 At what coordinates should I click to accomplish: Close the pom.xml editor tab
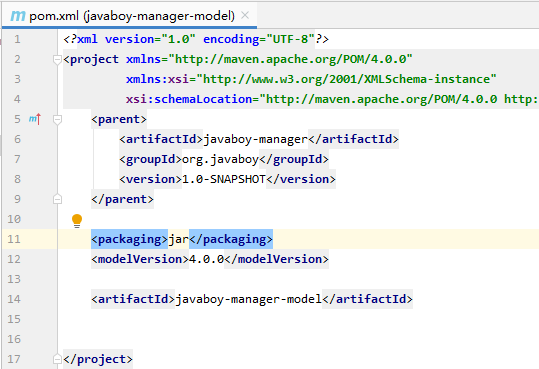click(245, 15)
